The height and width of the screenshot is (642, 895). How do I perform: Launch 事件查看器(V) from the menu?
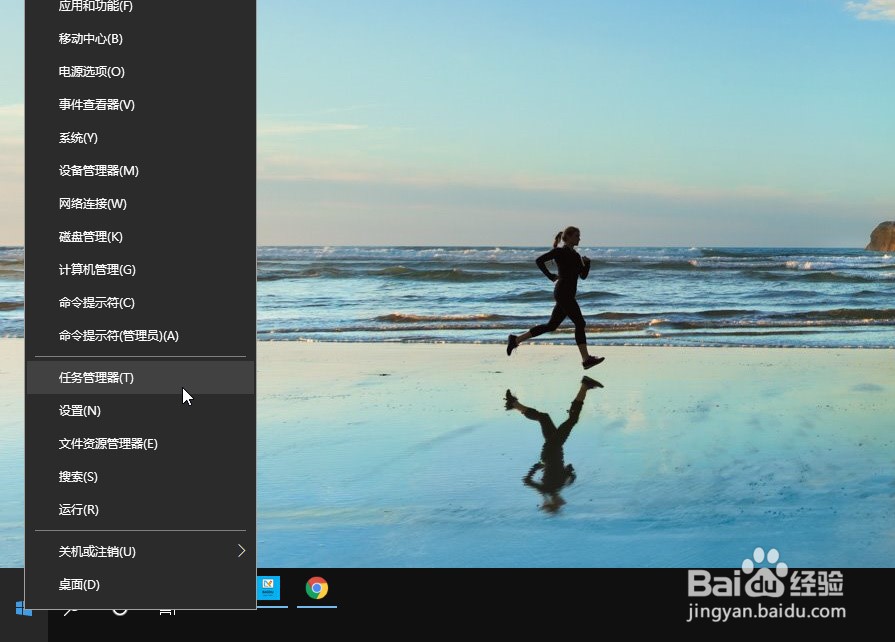140,105
